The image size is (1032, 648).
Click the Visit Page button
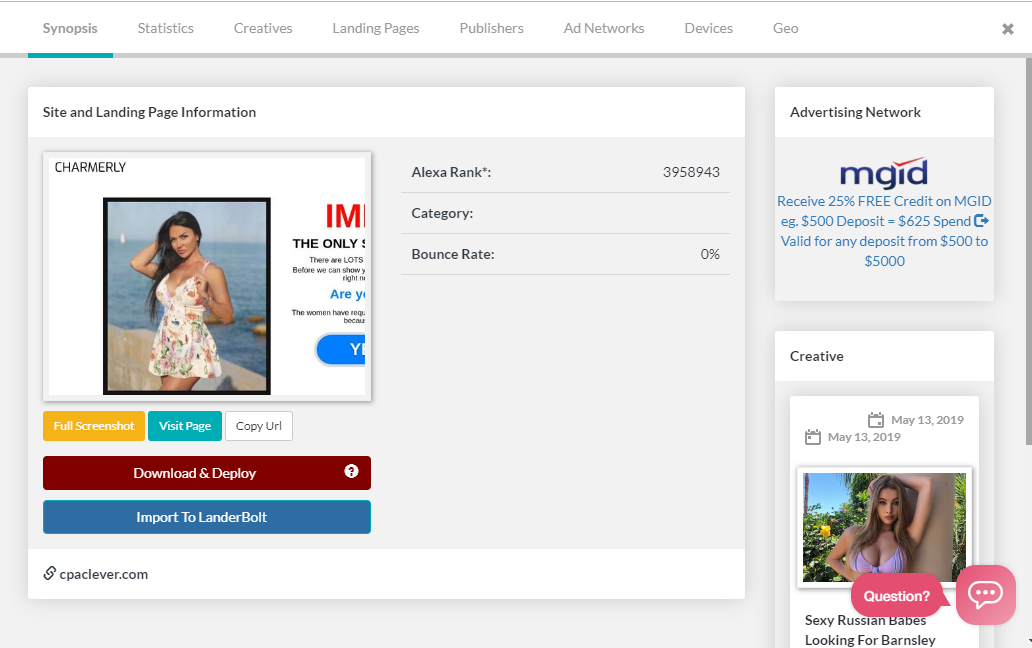pos(185,426)
